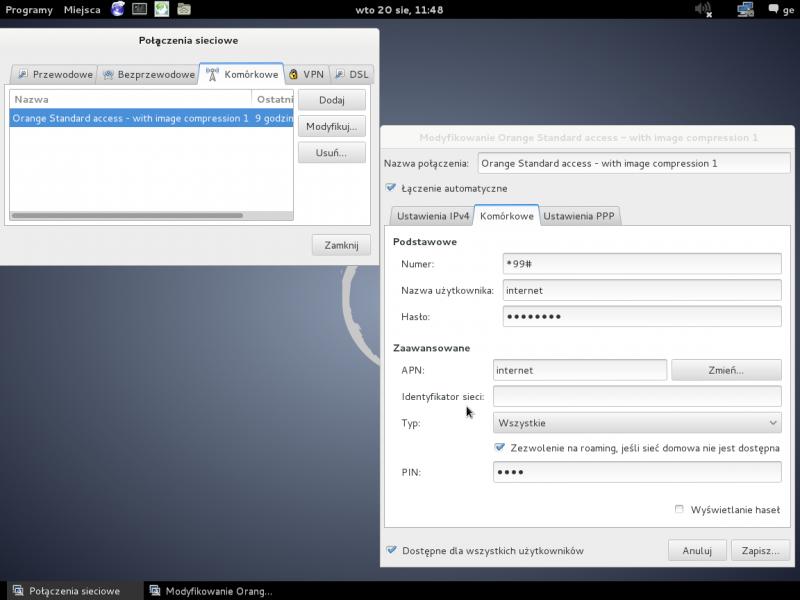Image resolution: width=800 pixels, height=600 pixels.
Task: Click the file manager launcher icon
Action: [184, 10]
